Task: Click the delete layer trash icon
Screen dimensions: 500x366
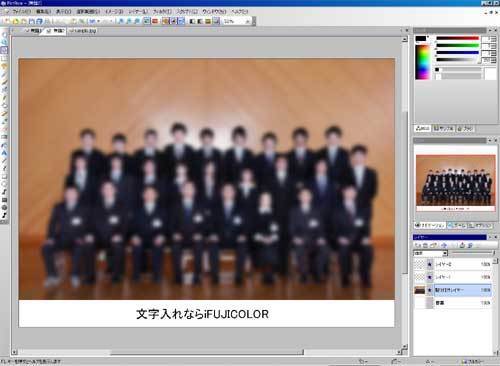Action: 425,245
